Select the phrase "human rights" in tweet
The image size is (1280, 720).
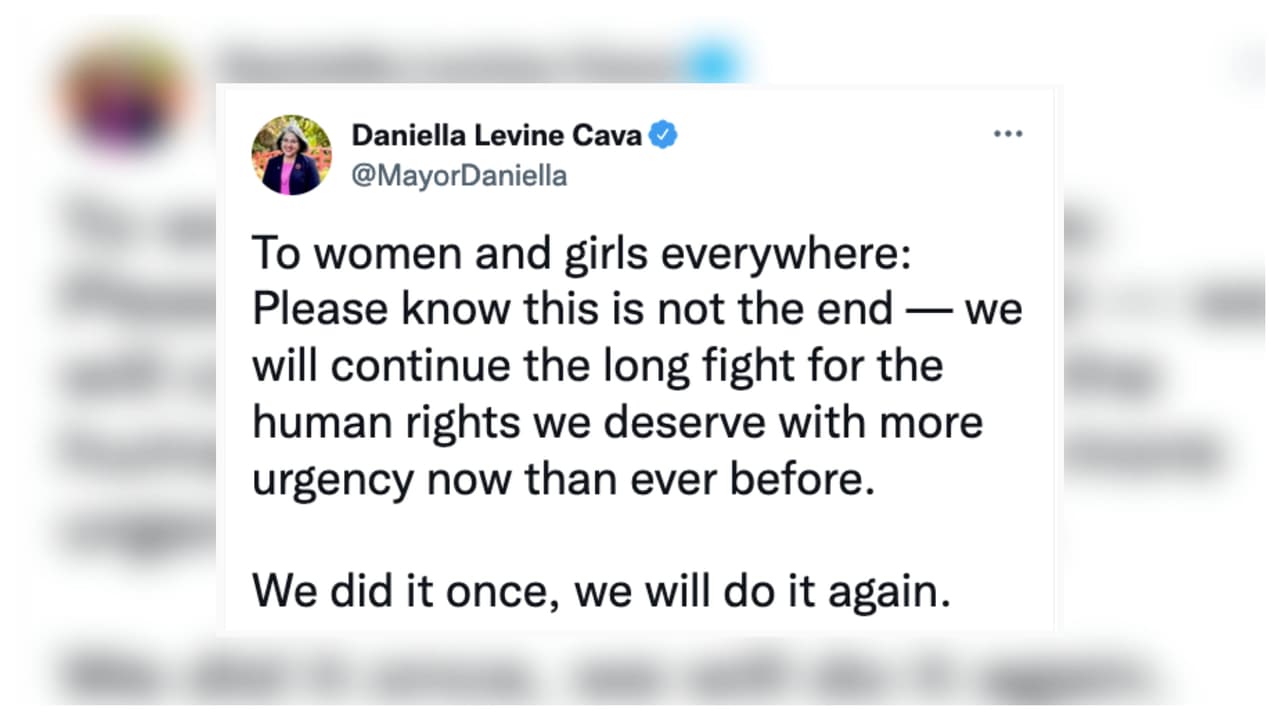(x=386, y=422)
